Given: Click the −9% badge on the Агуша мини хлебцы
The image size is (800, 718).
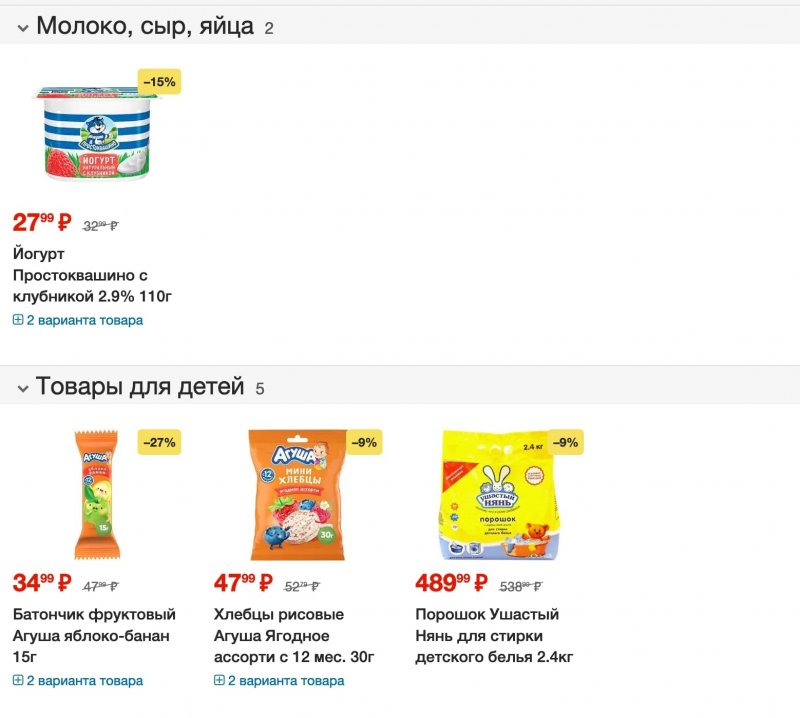Looking at the screenshot, I should click(x=364, y=442).
